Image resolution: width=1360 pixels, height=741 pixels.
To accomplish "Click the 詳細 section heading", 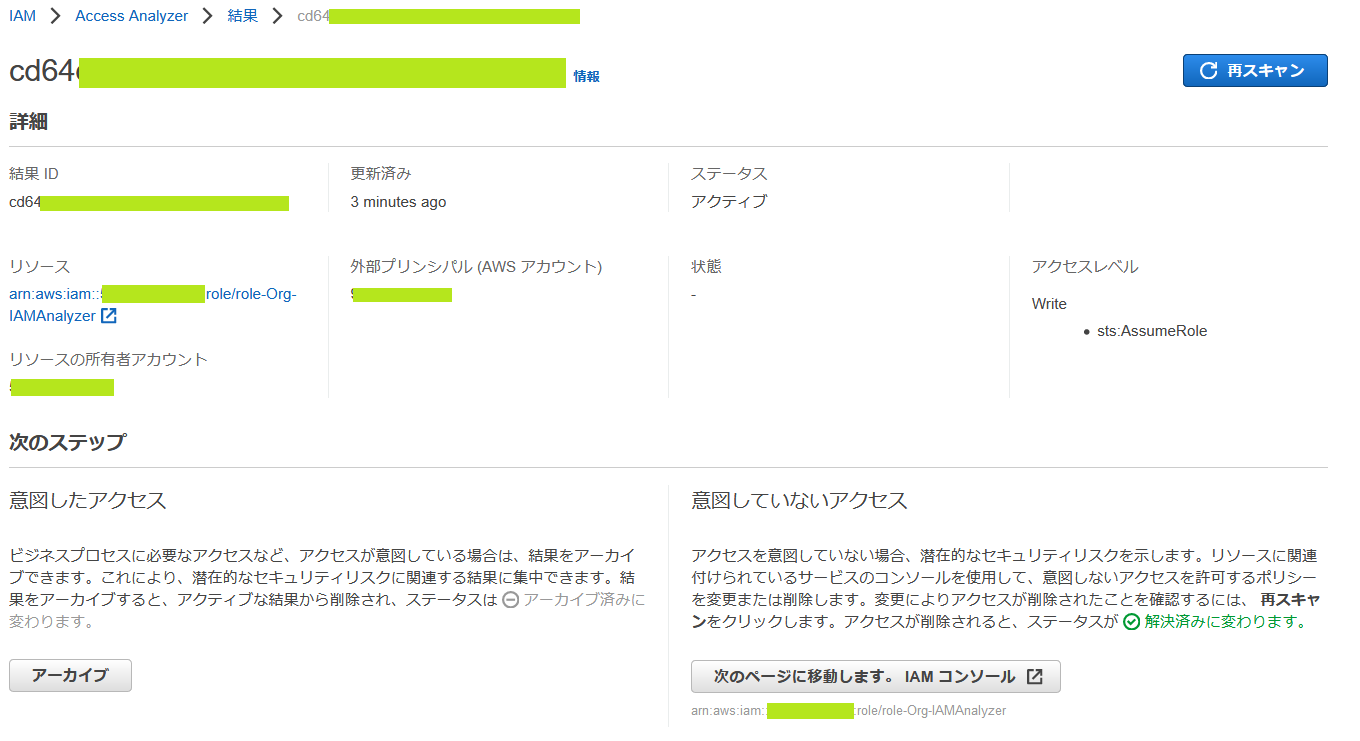I will pyautogui.click(x=29, y=122).
